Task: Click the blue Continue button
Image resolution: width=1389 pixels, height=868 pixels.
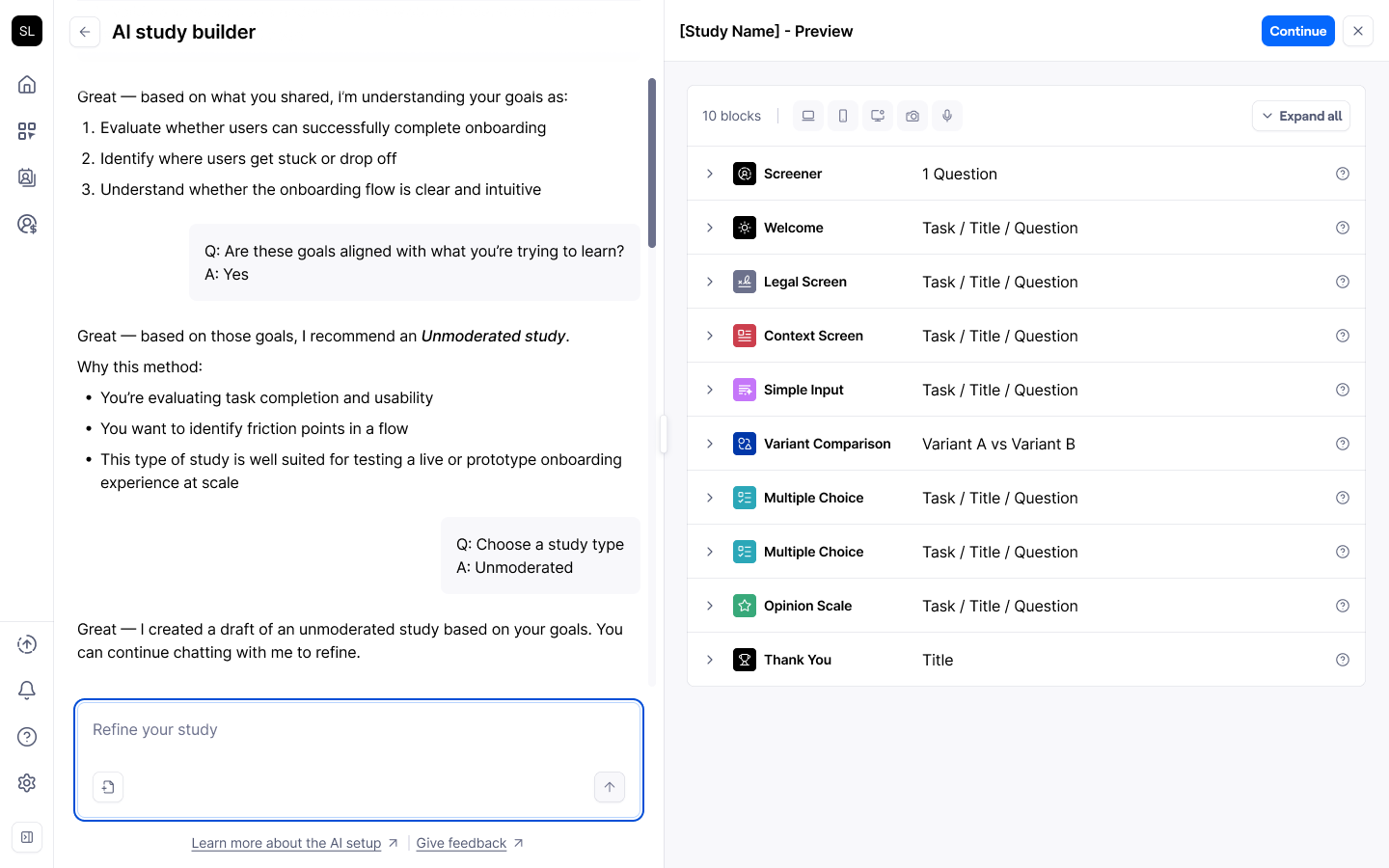Action: point(1298,31)
